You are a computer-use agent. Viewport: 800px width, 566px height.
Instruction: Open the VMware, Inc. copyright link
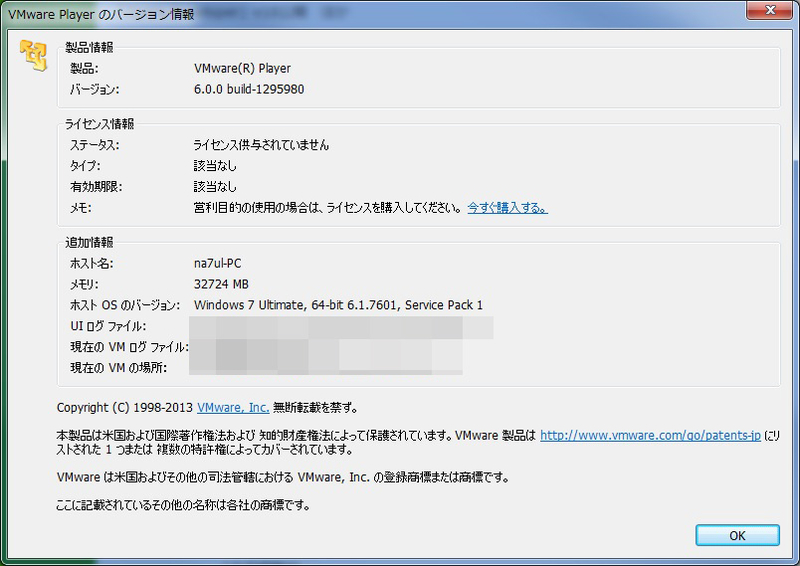[x=233, y=407]
